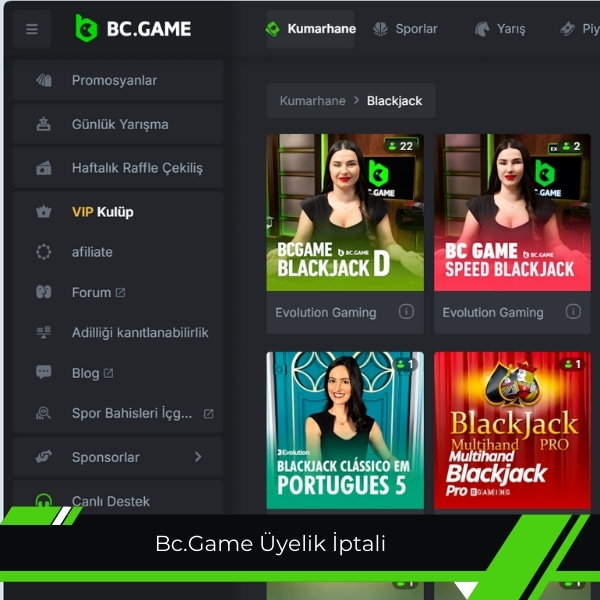Open info icon for BC Game Speed Blackjack
Viewport: 600px width, 600px height.
point(573,312)
